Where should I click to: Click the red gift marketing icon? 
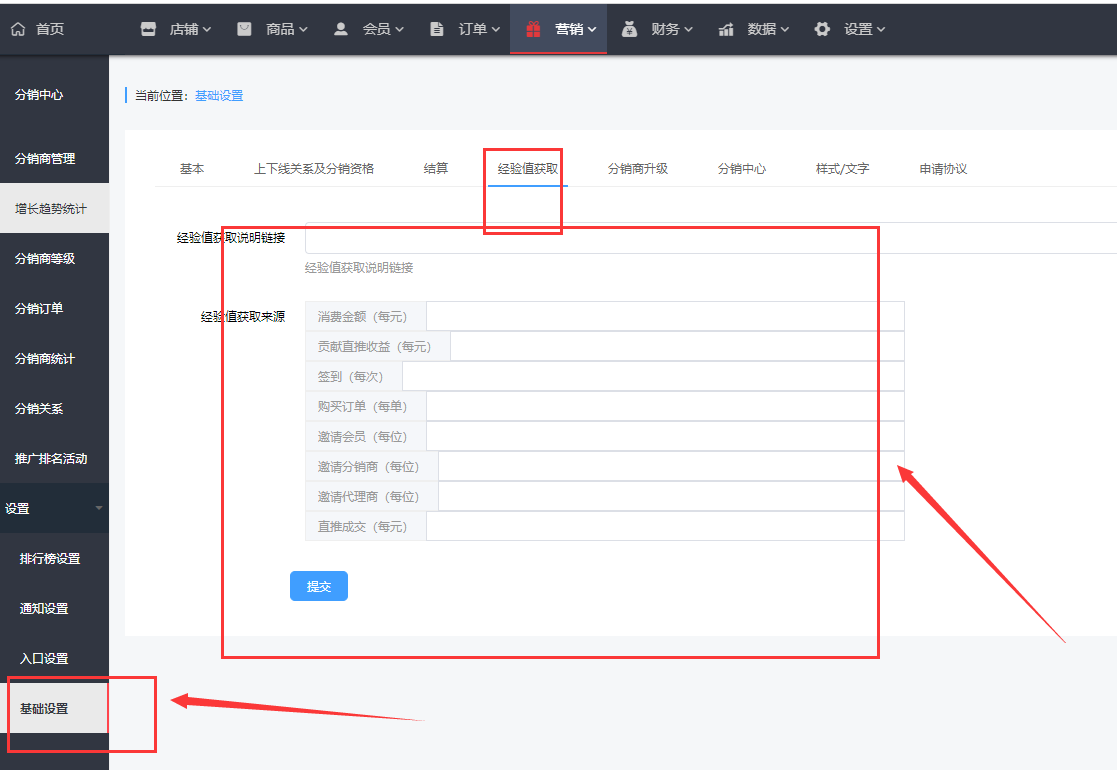click(x=533, y=29)
